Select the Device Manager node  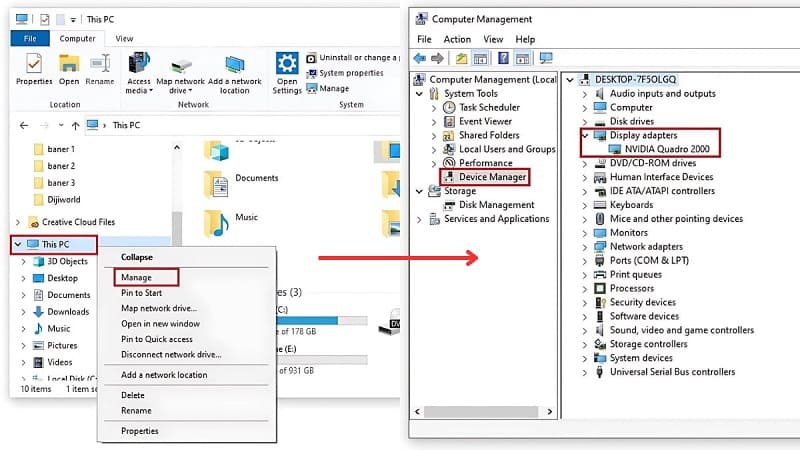coord(492,177)
